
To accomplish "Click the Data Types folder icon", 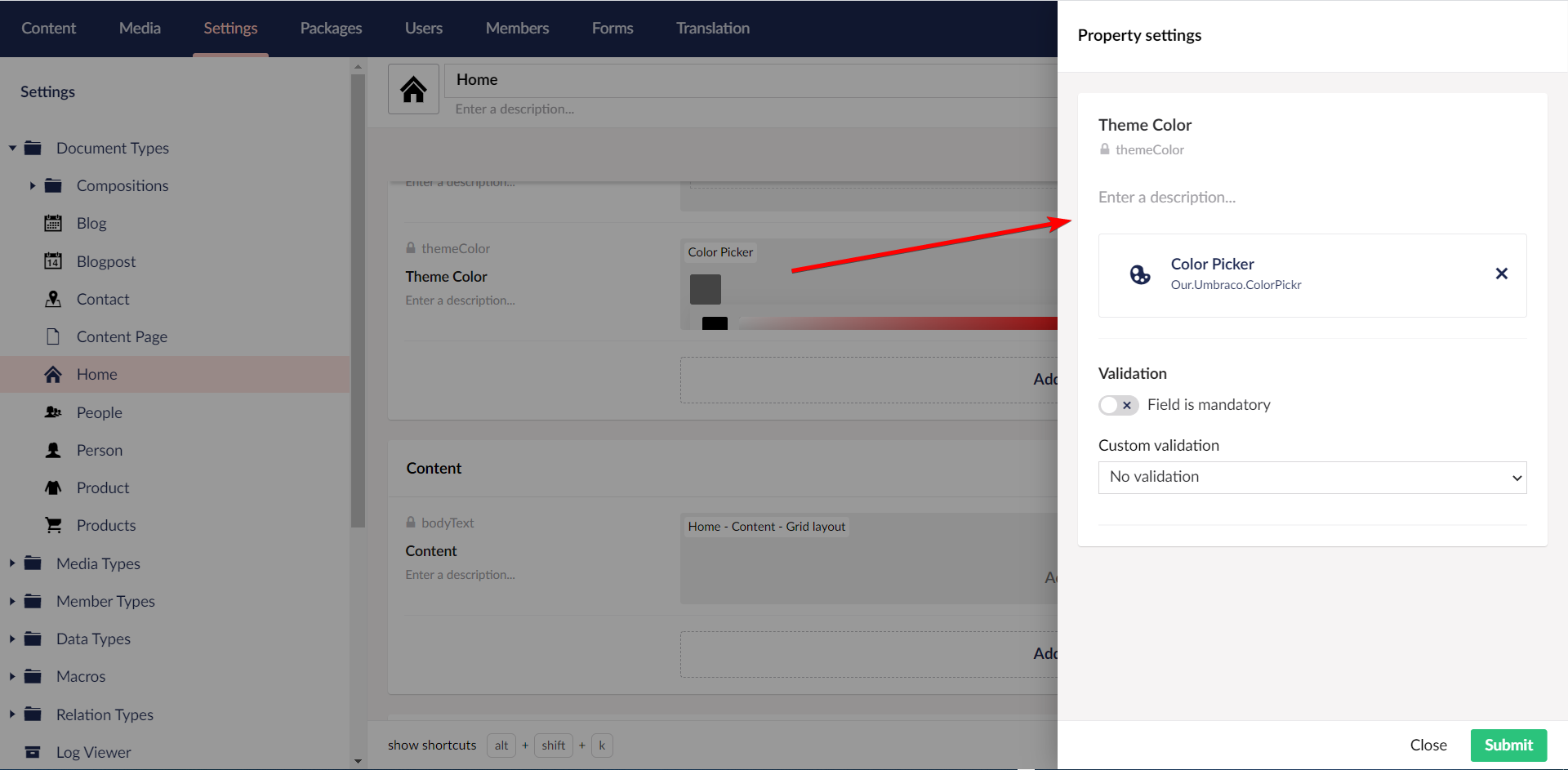I will pos(33,639).
